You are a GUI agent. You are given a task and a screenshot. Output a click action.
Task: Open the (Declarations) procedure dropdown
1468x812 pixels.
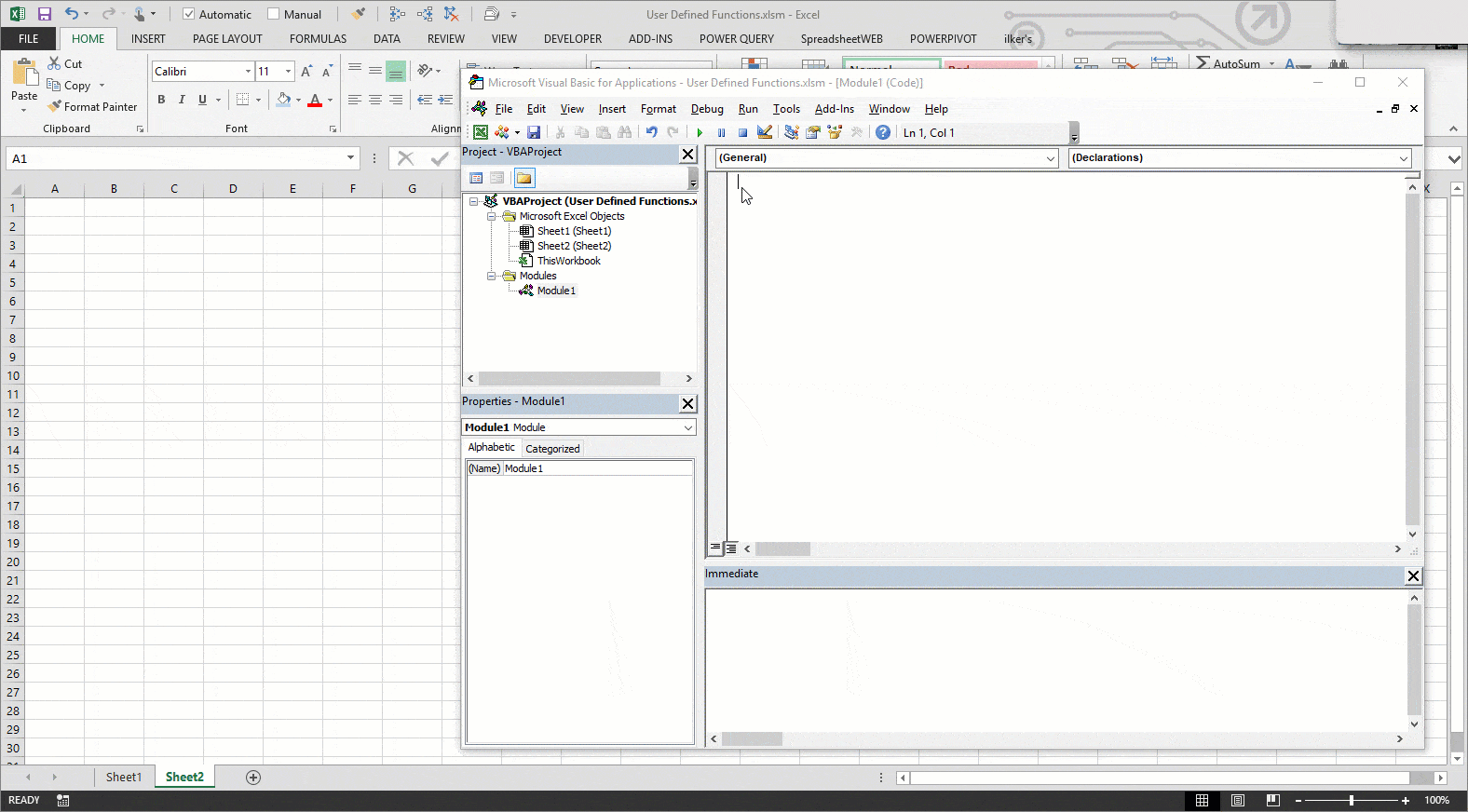tap(1404, 158)
